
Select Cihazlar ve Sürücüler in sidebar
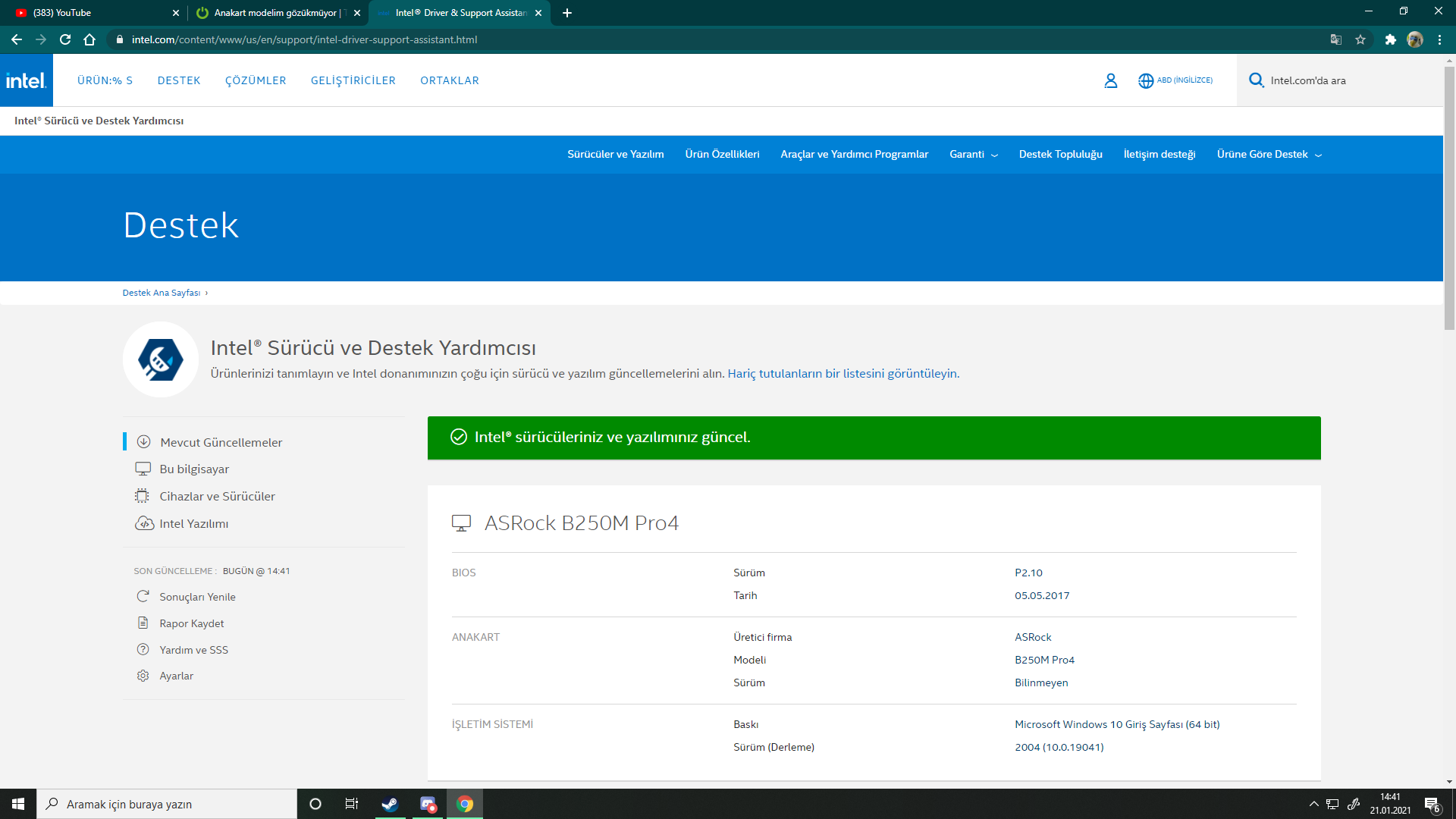(x=217, y=496)
